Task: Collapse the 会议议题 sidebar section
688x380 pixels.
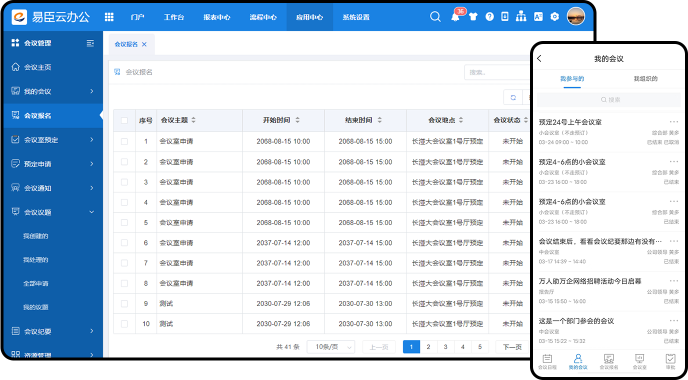Action: 53,212
